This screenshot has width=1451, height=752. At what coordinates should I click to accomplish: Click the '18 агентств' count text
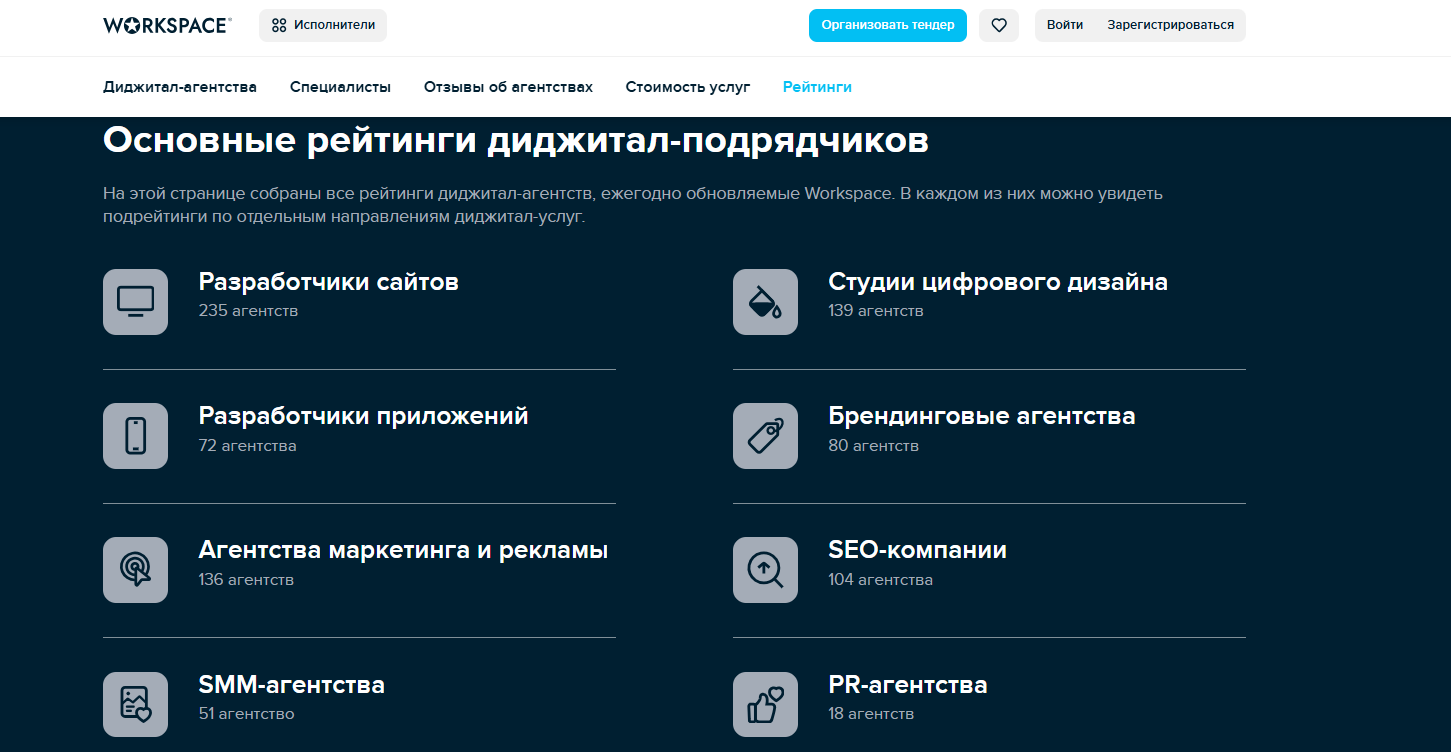pyautogui.click(x=871, y=714)
